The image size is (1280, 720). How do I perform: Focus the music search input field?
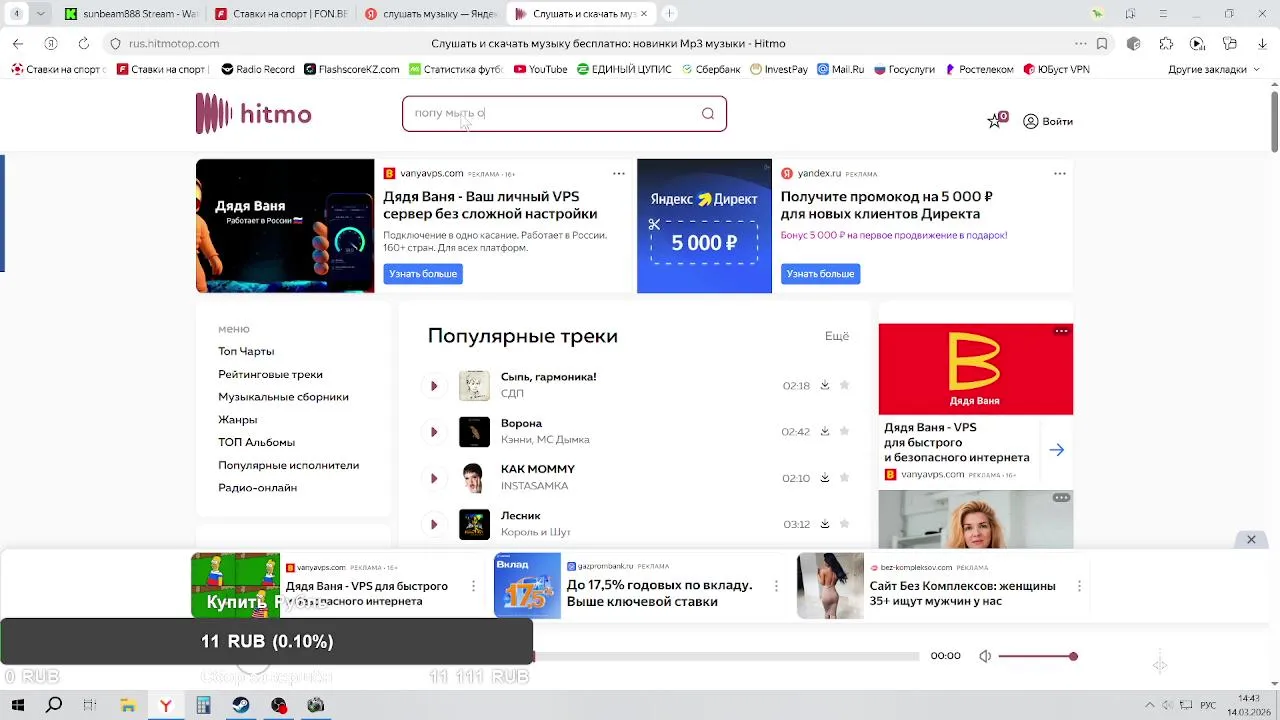coord(564,113)
